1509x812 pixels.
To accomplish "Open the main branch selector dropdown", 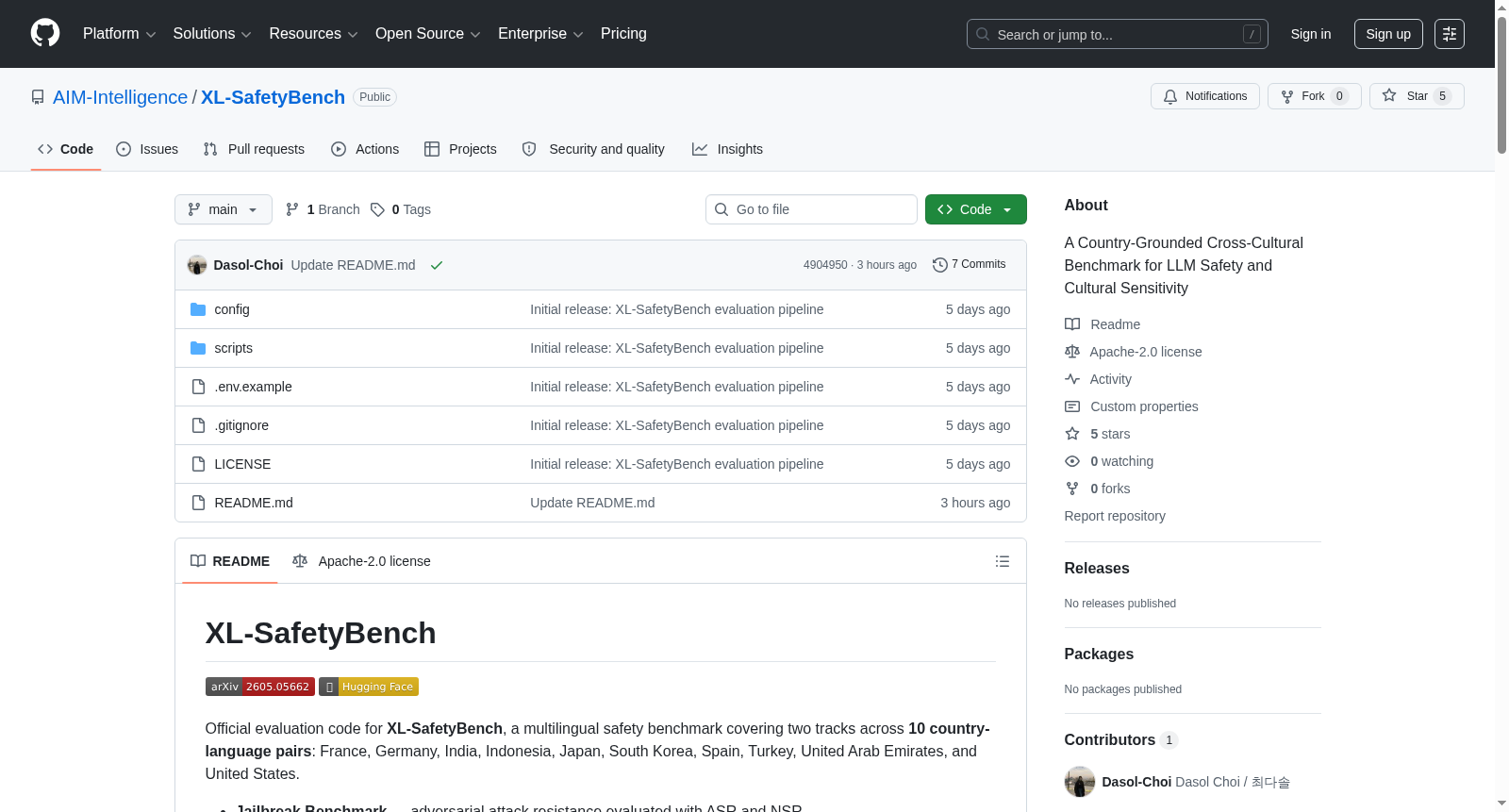I will click(224, 209).
